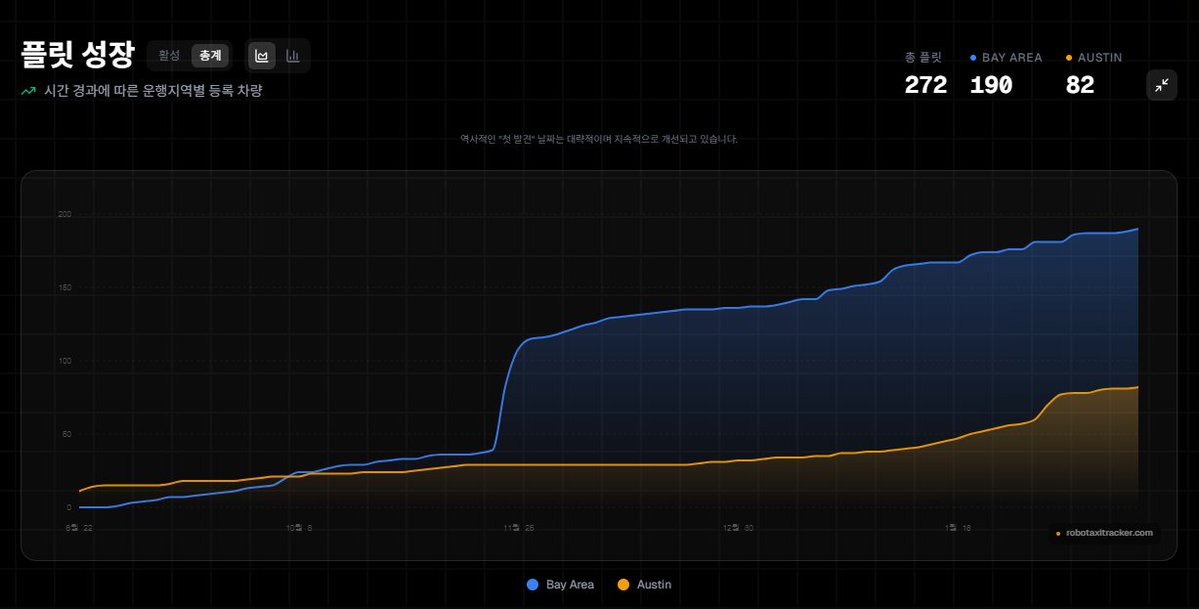This screenshot has height=609, width=1199.
Task: Click the y-axis label 100
Action: (65, 361)
